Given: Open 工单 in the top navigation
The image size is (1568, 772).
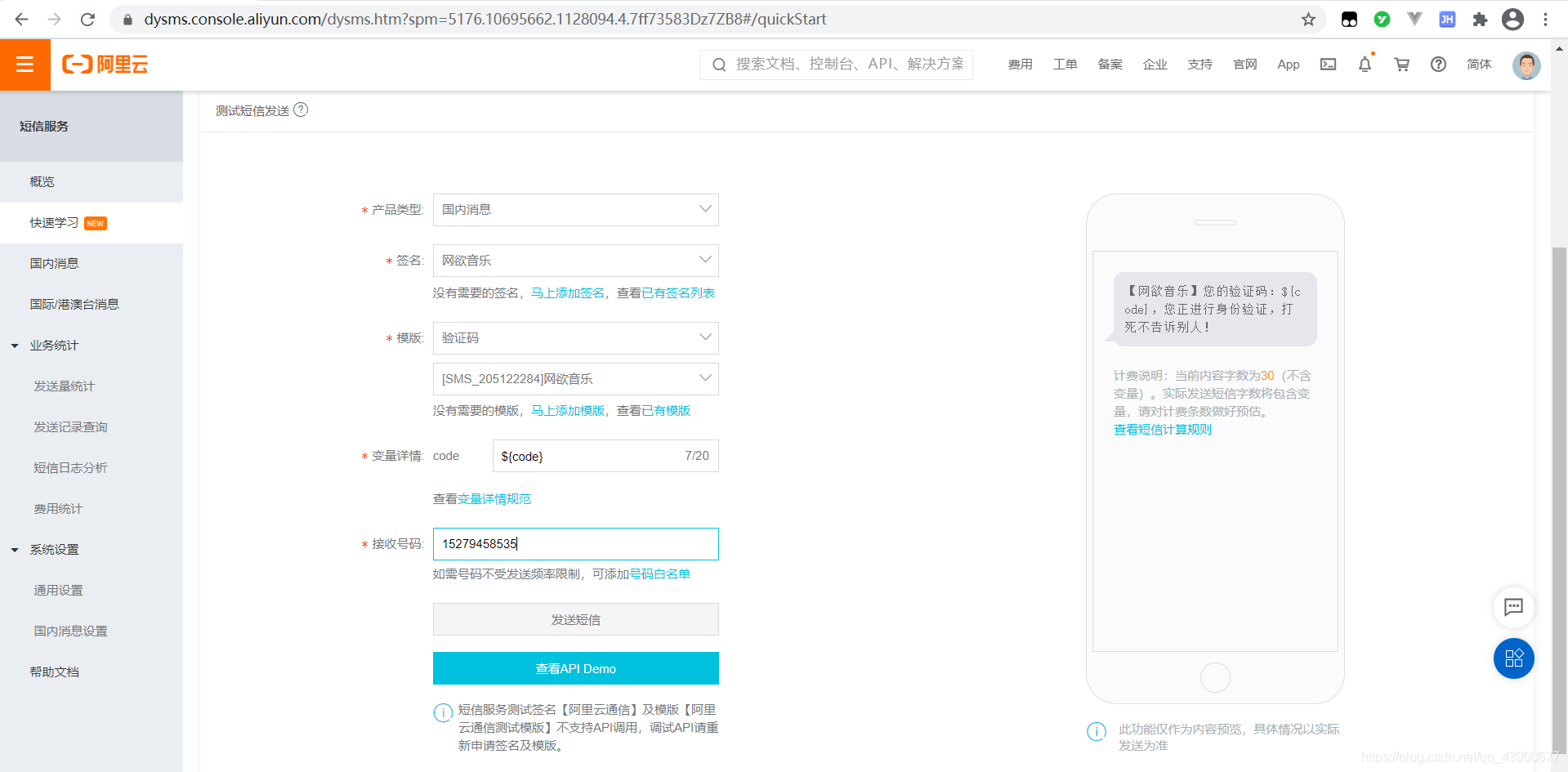Looking at the screenshot, I should point(1065,65).
